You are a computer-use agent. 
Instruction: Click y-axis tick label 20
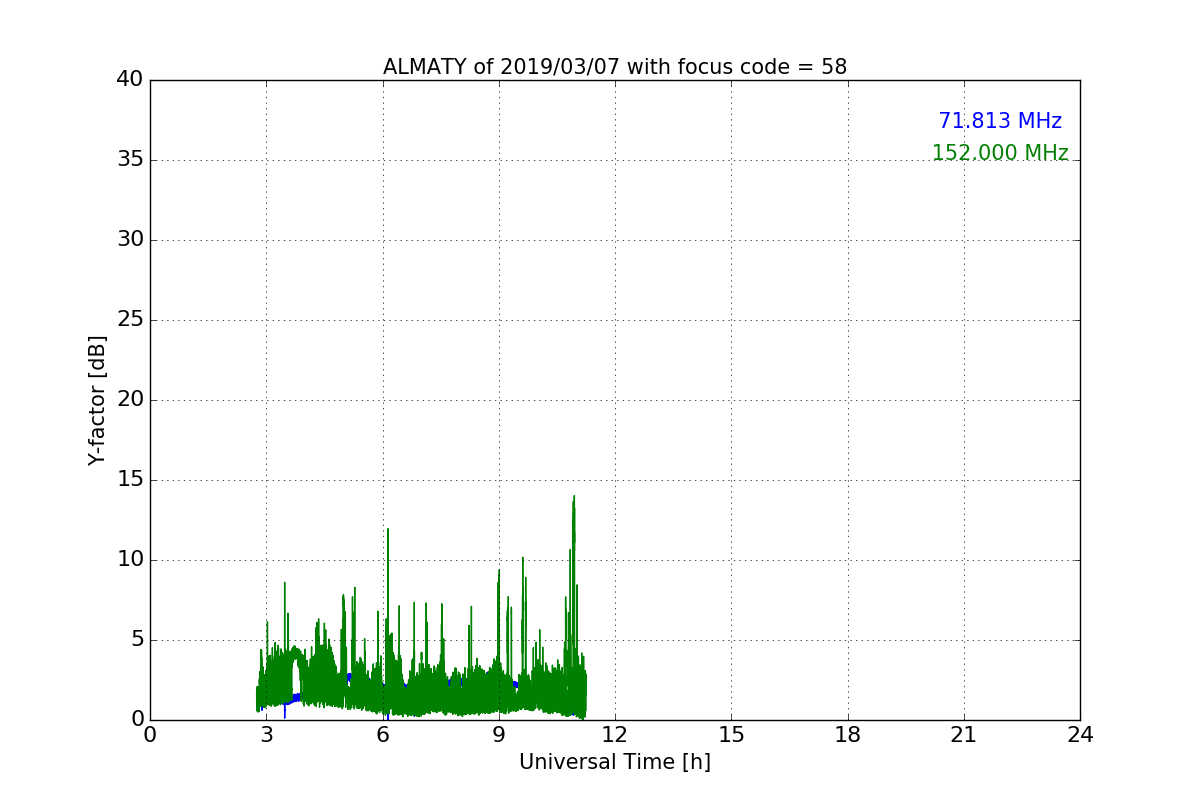click(130, 400)
